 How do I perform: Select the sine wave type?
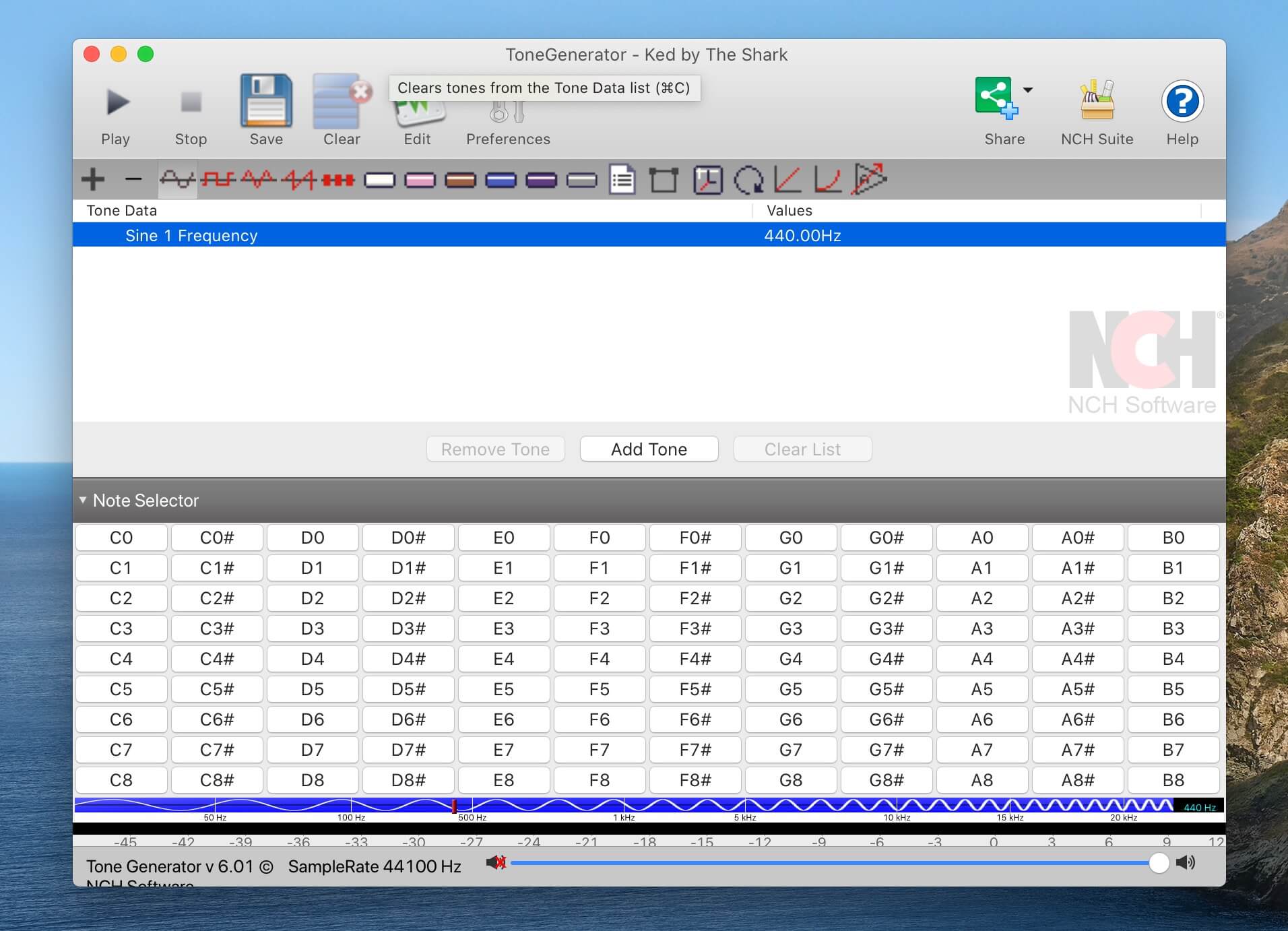pyautogui.click(x=178, y=179)
